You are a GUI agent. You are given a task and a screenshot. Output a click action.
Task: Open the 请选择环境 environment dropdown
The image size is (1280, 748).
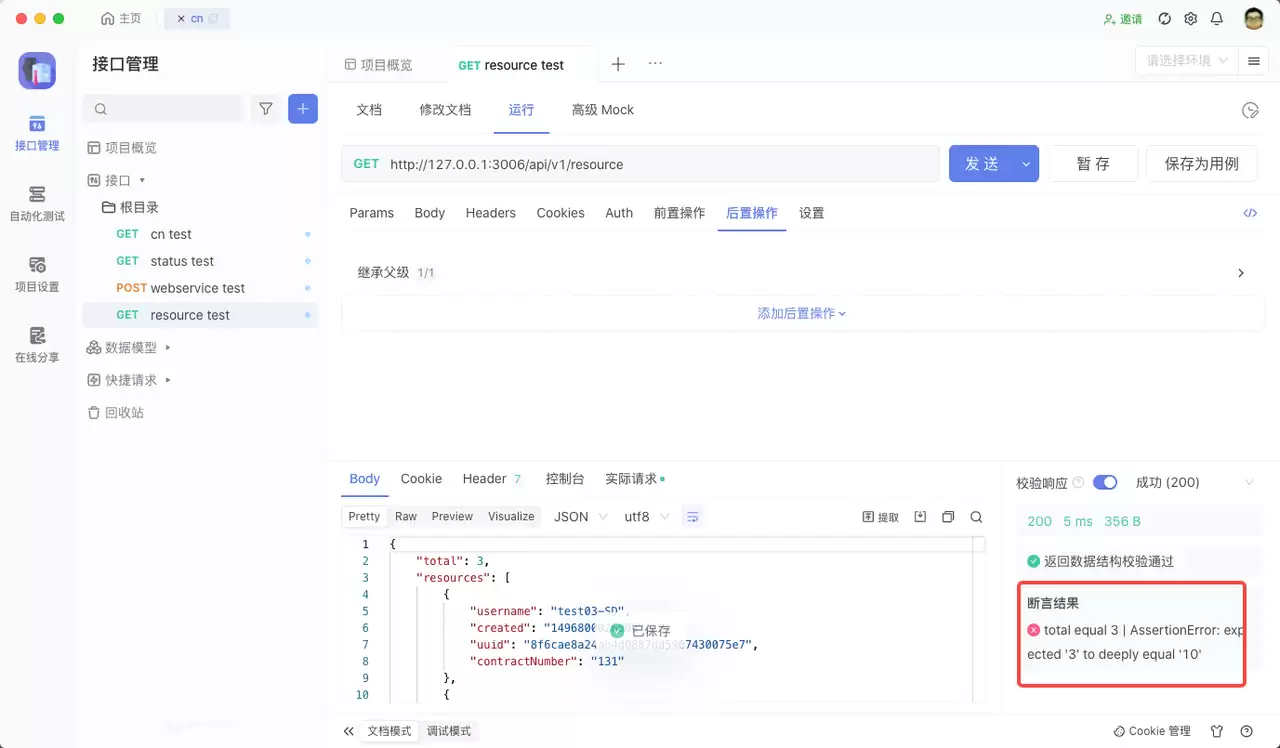pyautogui.click(x=1187, y=61)
